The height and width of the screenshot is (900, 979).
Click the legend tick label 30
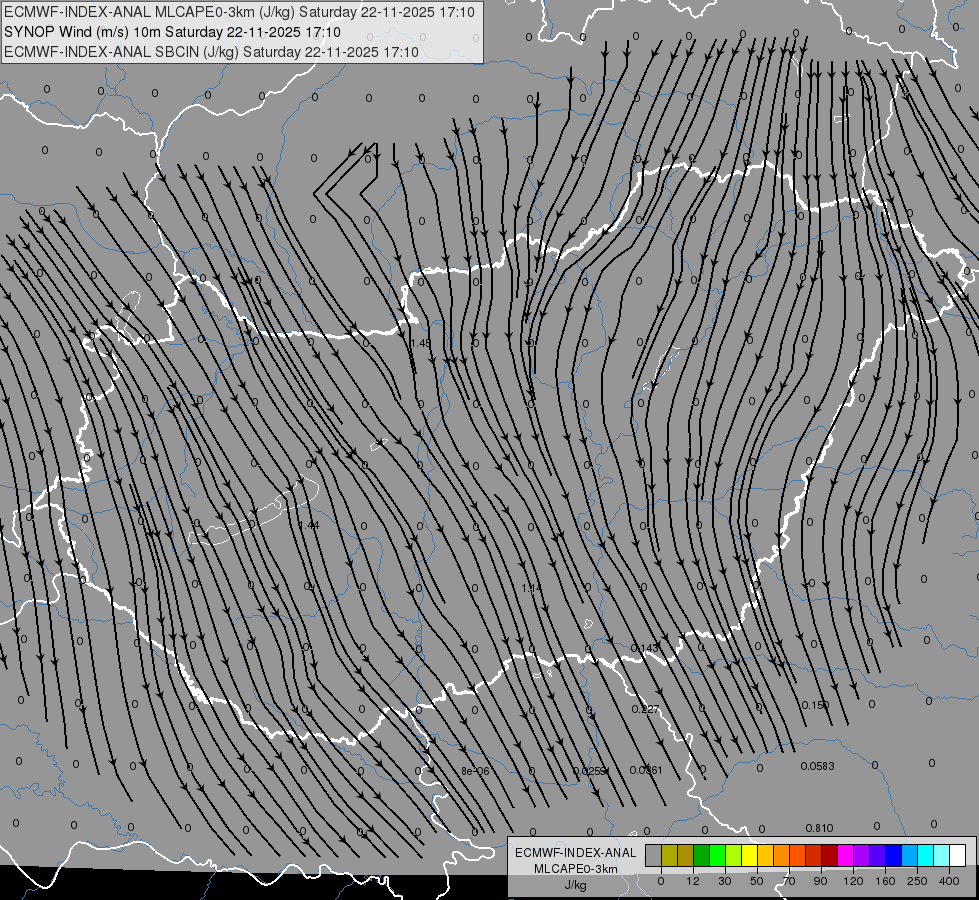(x=725, y=881)
